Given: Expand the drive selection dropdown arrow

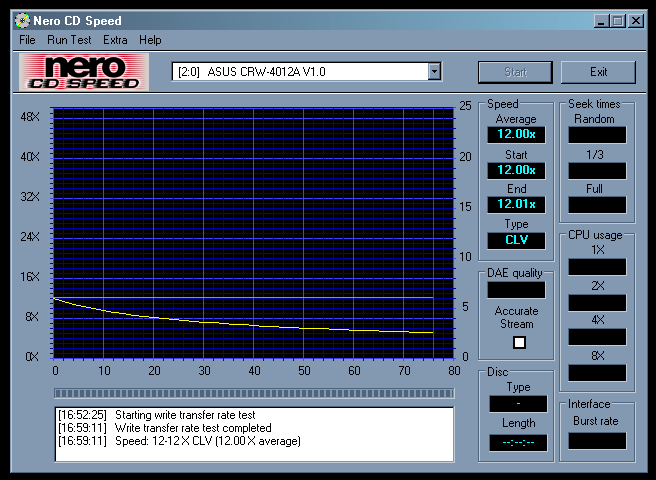Looking at the screenshot, I should [x=434, y=72].
